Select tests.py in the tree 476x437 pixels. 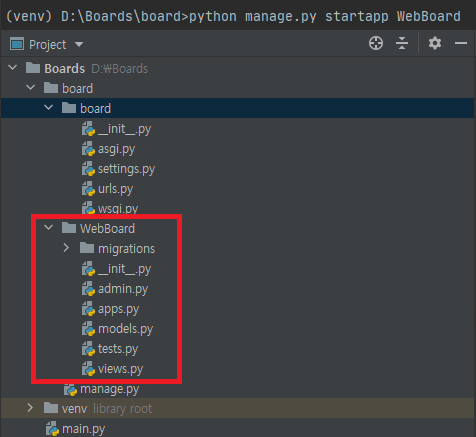(118, 349)
